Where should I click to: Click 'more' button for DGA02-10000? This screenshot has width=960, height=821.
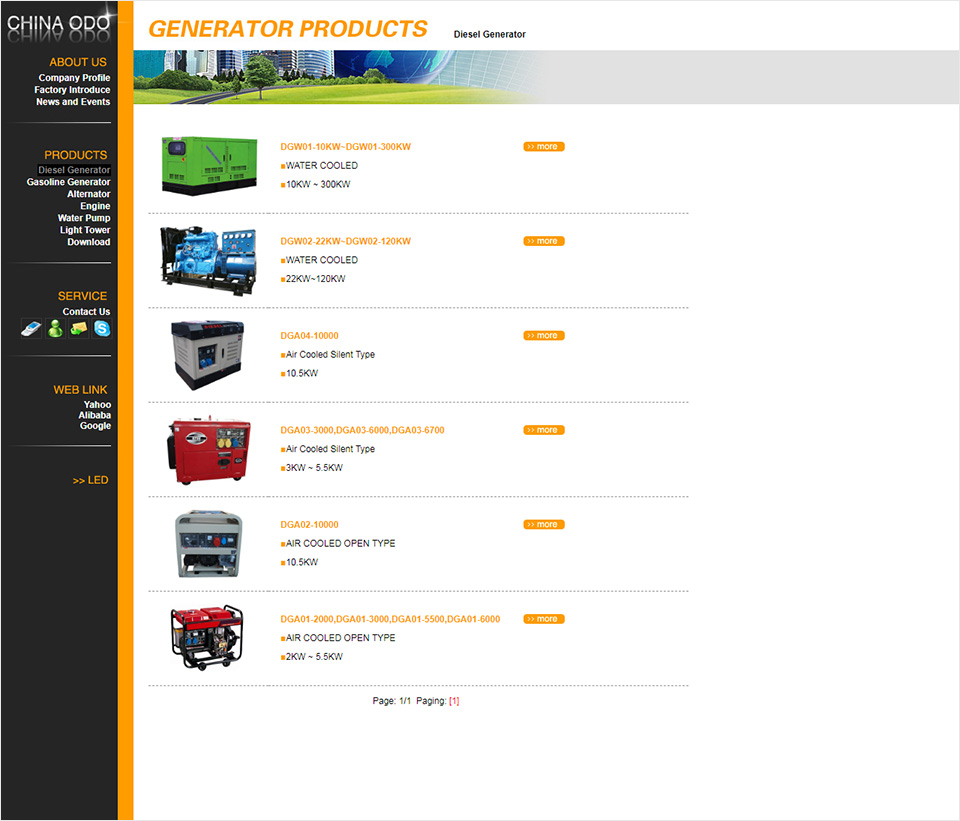pos(543,525)
